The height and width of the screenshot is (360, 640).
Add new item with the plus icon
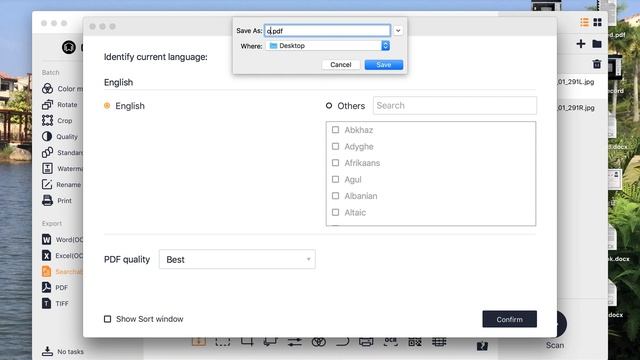click(581, 44)
